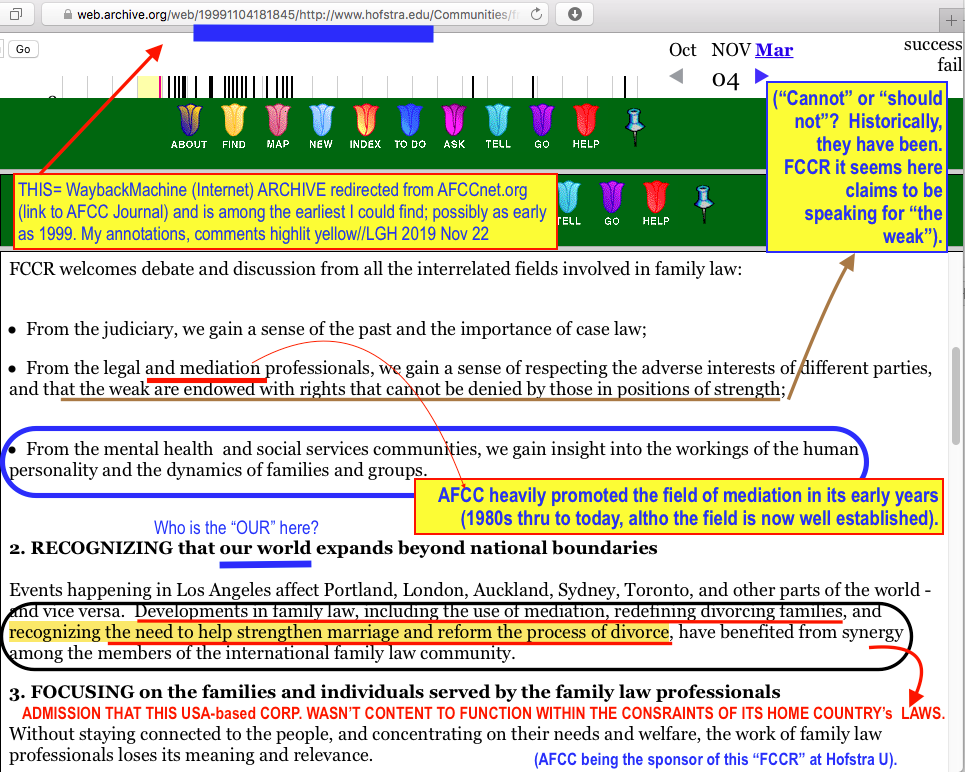
Task: Go to next capture with blue arrow
Action: tap(762, 76)
